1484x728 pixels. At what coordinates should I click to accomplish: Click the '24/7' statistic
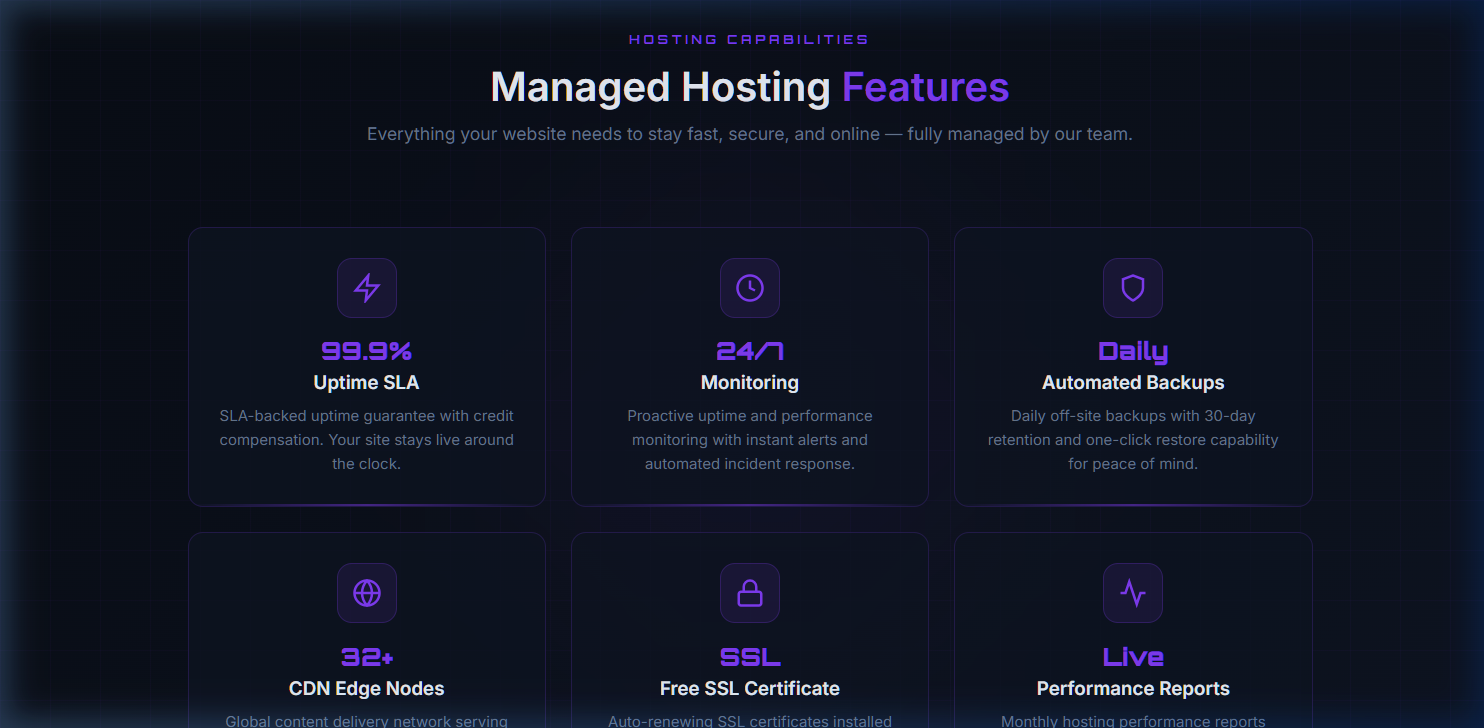[750, 351]
